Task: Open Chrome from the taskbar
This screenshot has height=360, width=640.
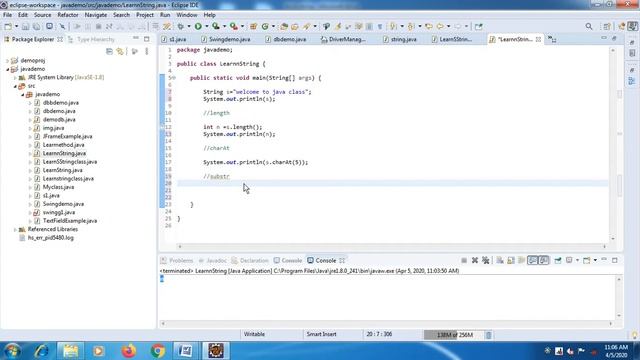Action: tap(158, 351)
